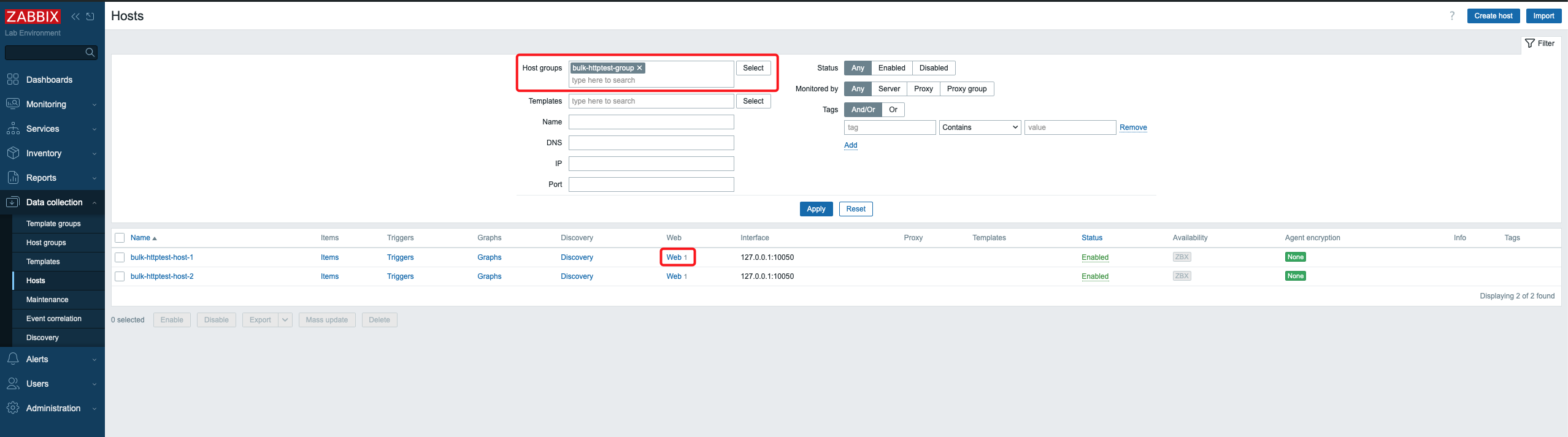Image resolution: width=1568 pixels, height=437 pixels.
Task: Click the sidebar hide icon beside collapse arrows
Action: pos(91,17)
